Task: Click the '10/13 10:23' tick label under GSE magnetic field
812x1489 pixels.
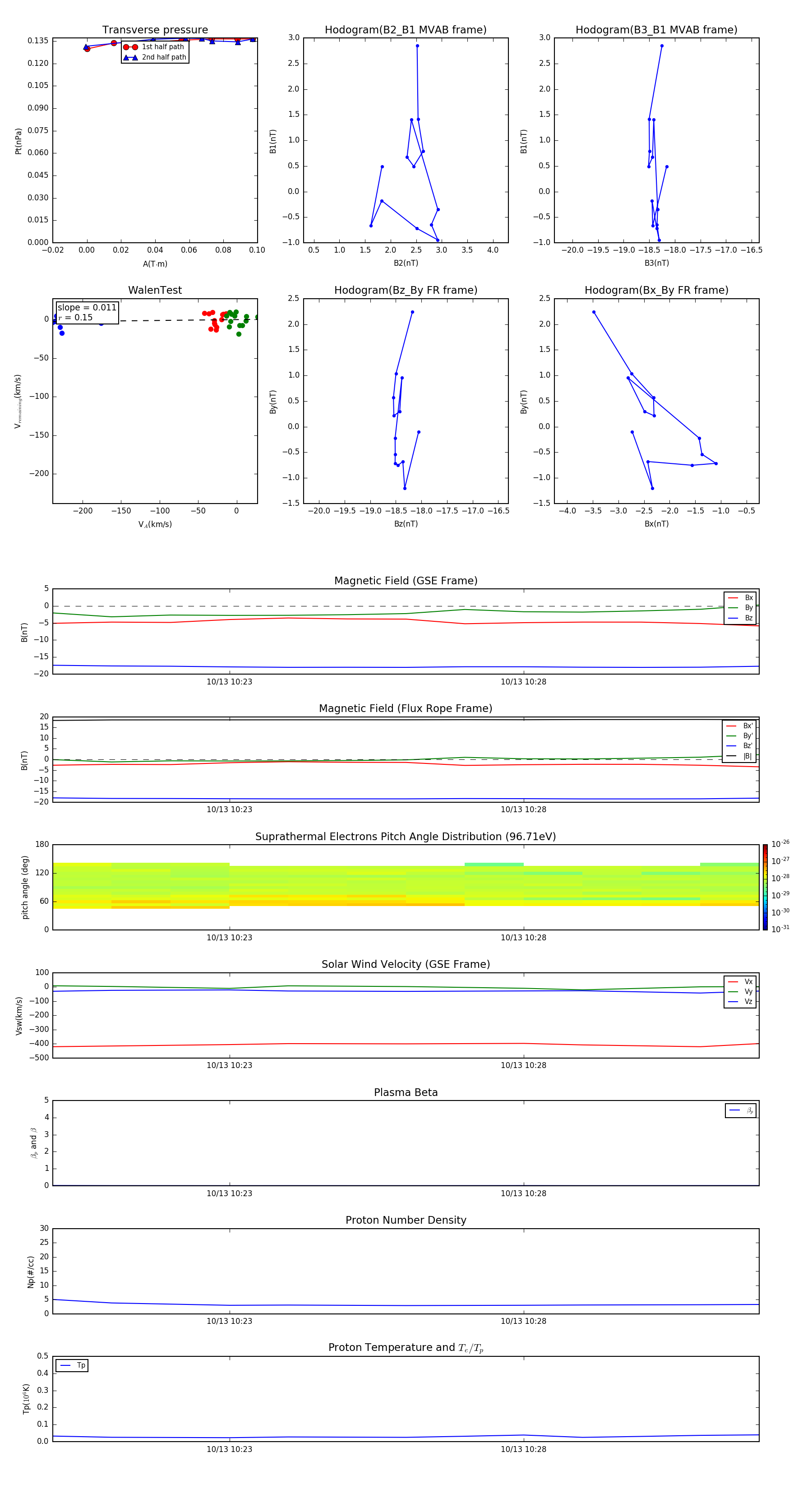Action: click(230, 682)
